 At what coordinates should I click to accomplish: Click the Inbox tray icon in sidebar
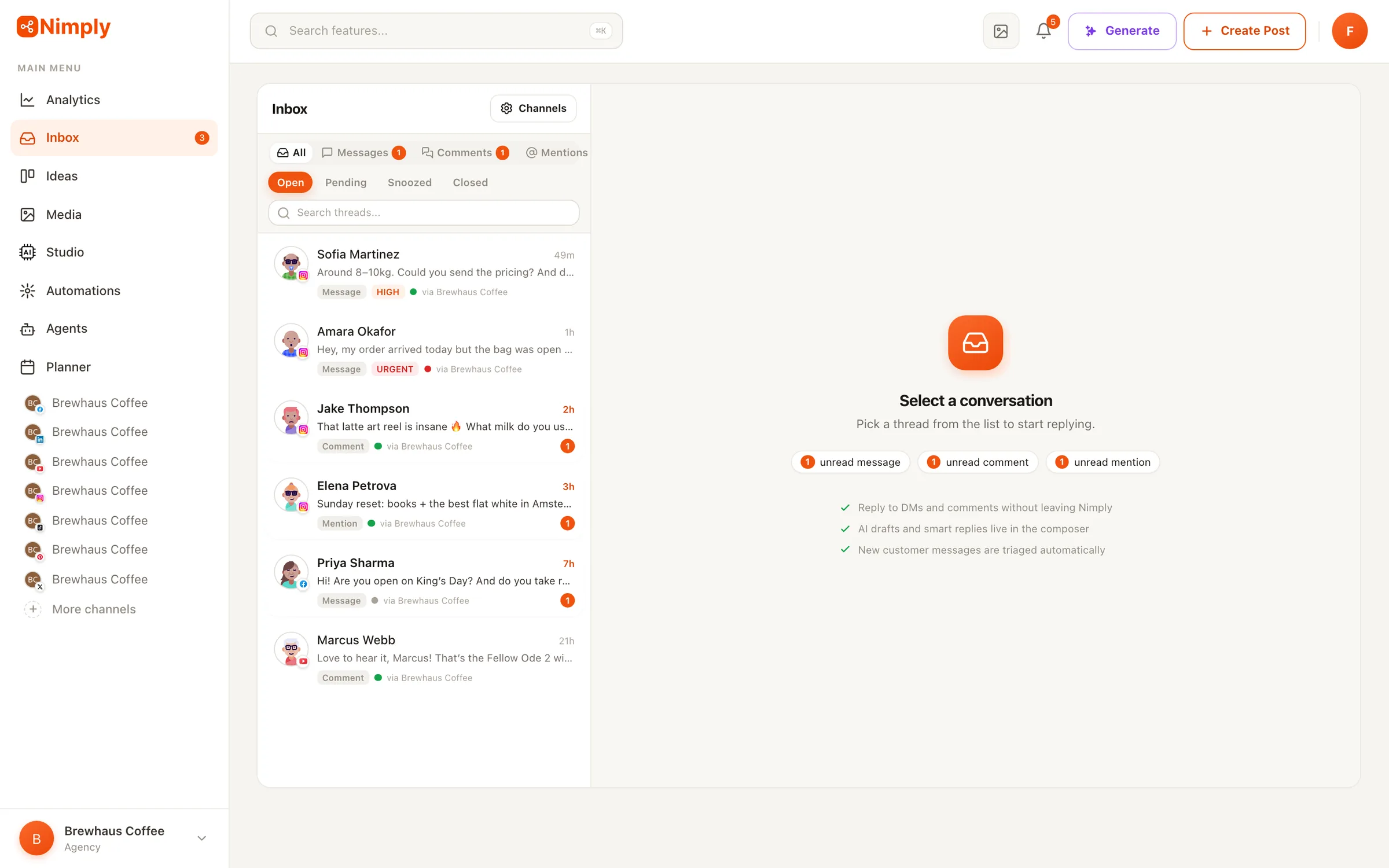point(27,138)
